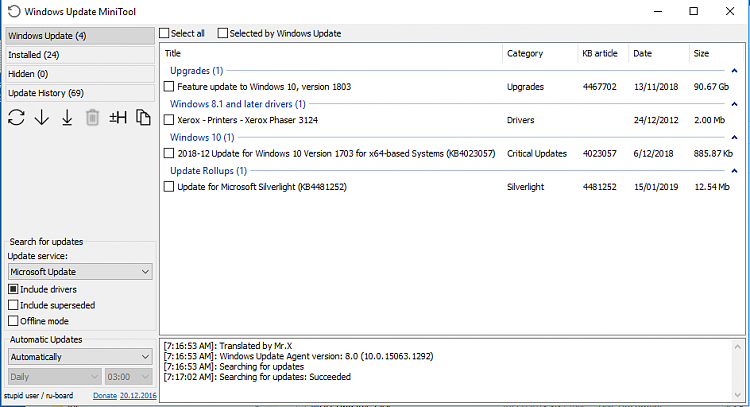Click the install updates arrow icon
Screen dimensions: 750x407
(x=67, y=117)
